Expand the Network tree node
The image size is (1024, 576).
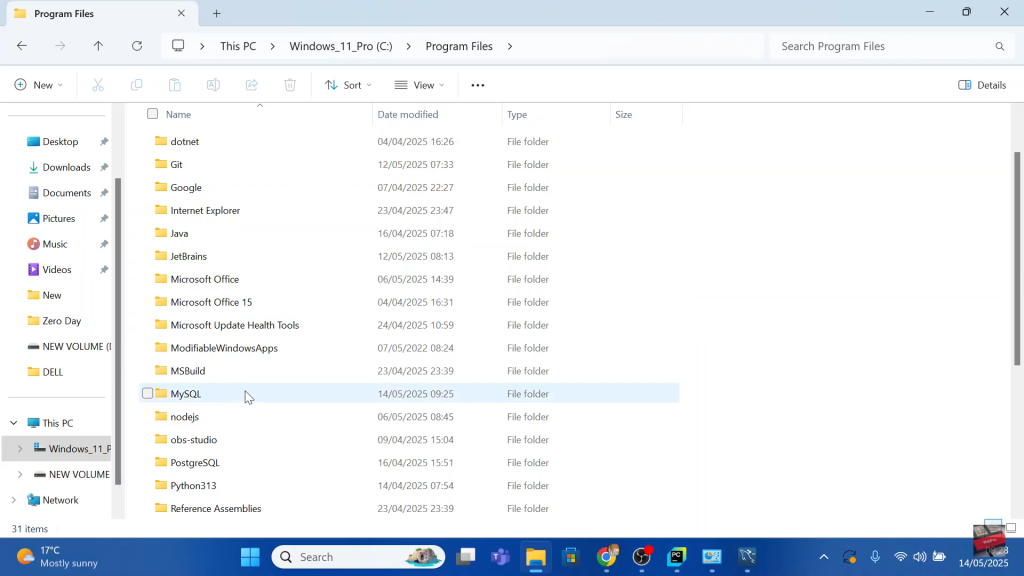pyautogui.click(x=14, y=500)
